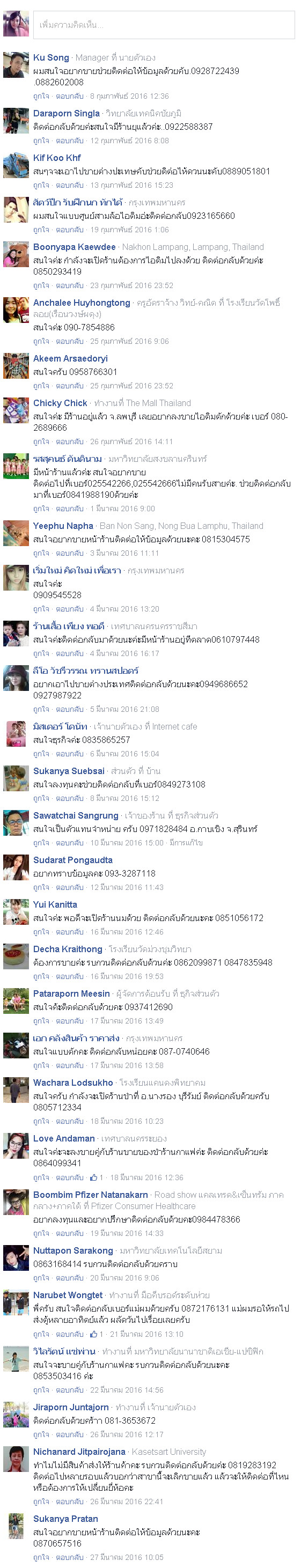Click the thumbs-up count on Love Andaman's comment
The height and width of the screenshot is (1568, 301).
(96, 1177)
